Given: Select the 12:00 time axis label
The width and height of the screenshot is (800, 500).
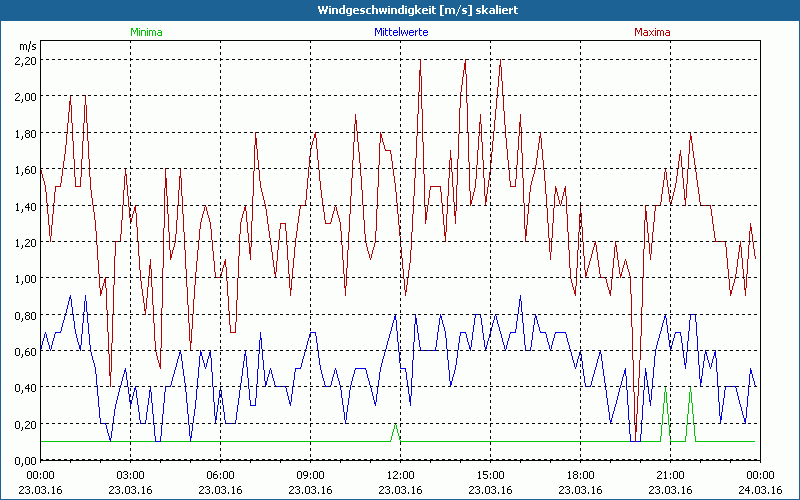Looking at the screenshot, I should (x=400, y=475).
